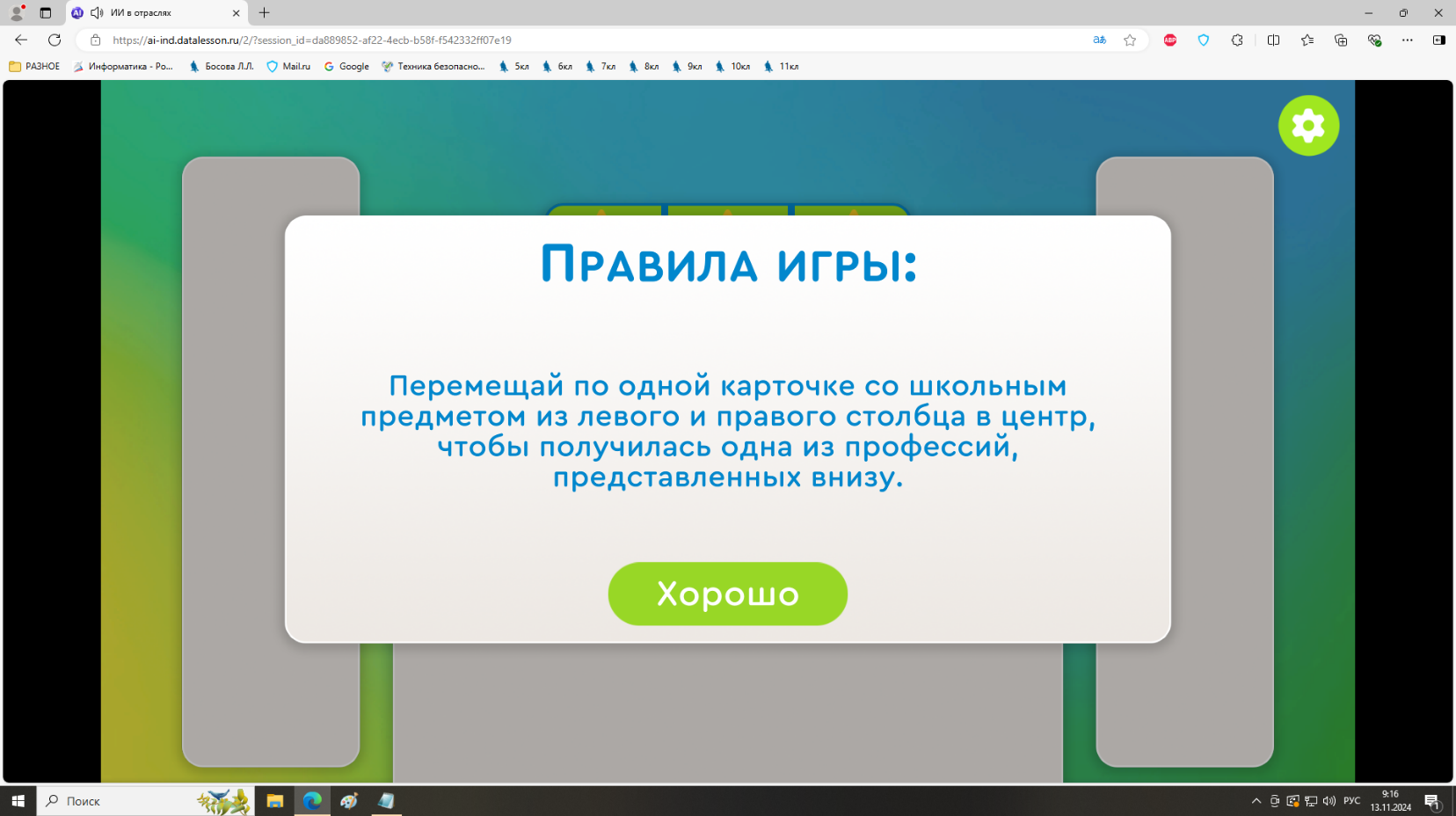The image size is (1456, 816).
Task: Open the green gear settings button
Action: click(x=1308, y=126)
